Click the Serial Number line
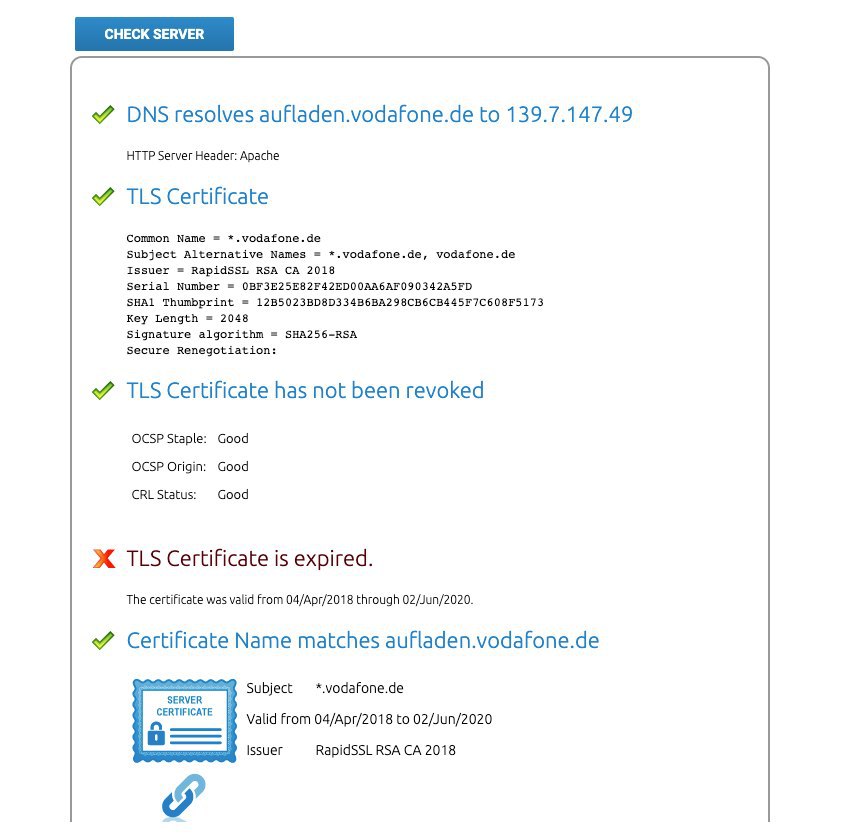The image size is (841, 834). [x=299, y=286]
